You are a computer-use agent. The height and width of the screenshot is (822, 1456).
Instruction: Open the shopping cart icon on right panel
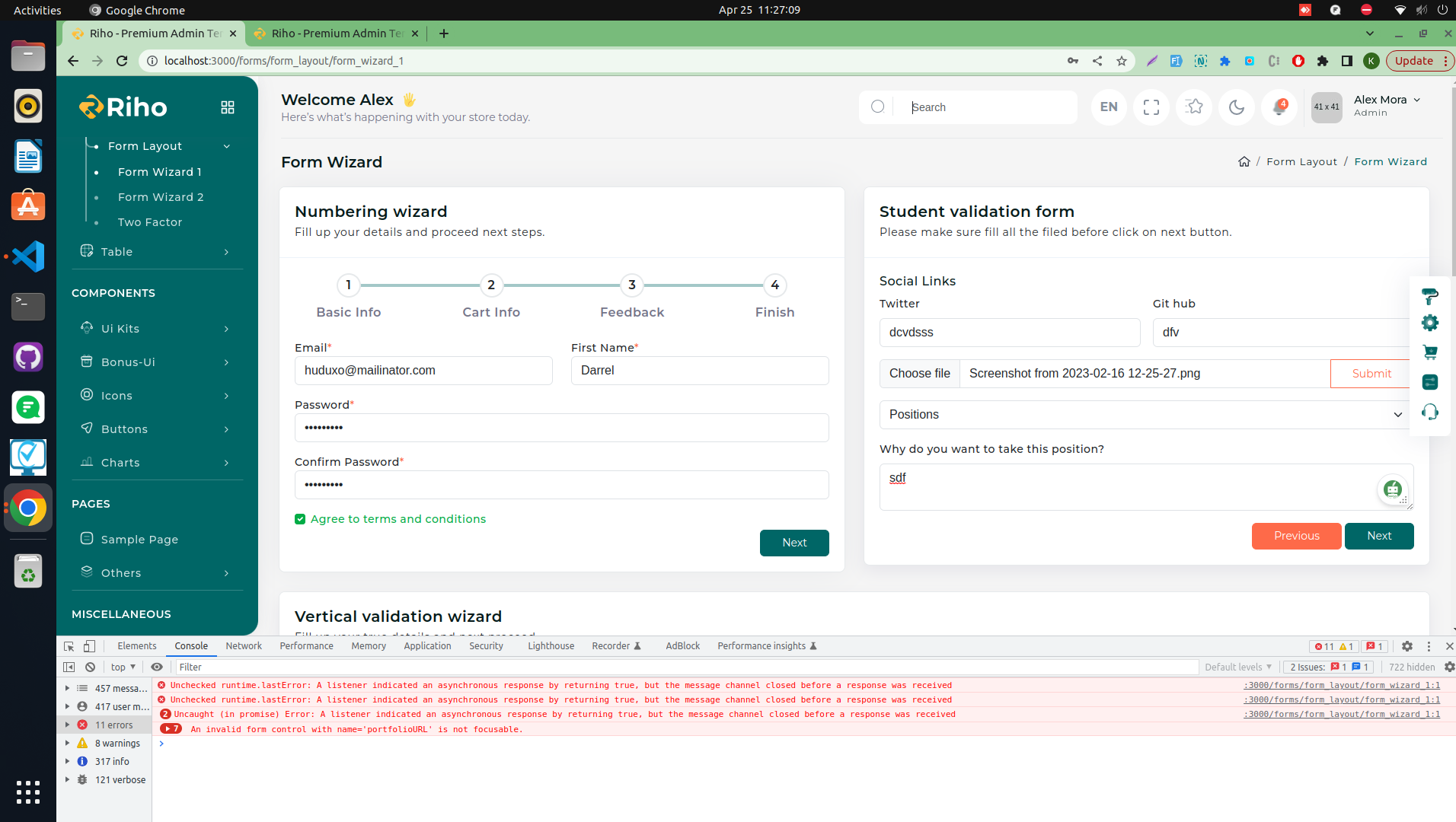(x=1429, y=352)
